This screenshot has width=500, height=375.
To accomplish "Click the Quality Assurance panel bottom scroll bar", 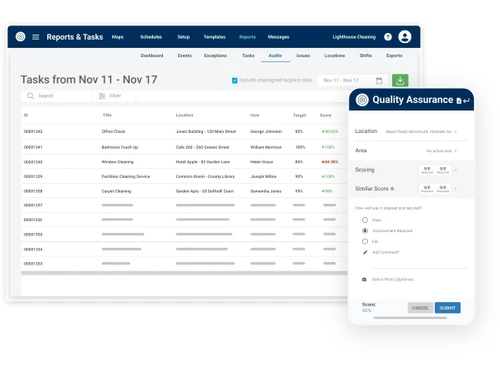I will pyautogui.click(x=410, y=318).
